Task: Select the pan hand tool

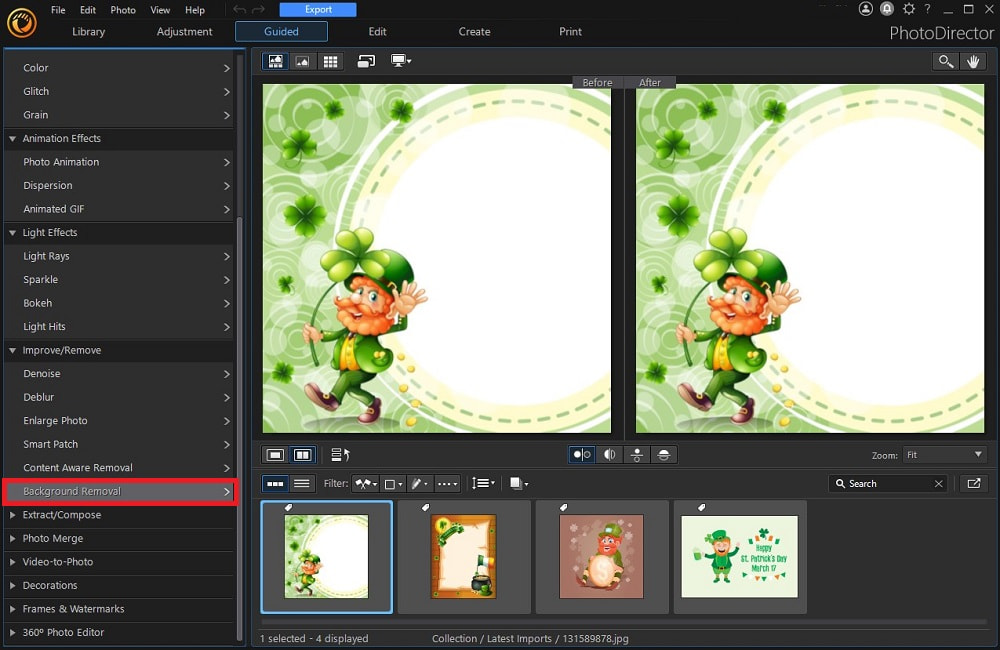Action: tap(973, 61)
